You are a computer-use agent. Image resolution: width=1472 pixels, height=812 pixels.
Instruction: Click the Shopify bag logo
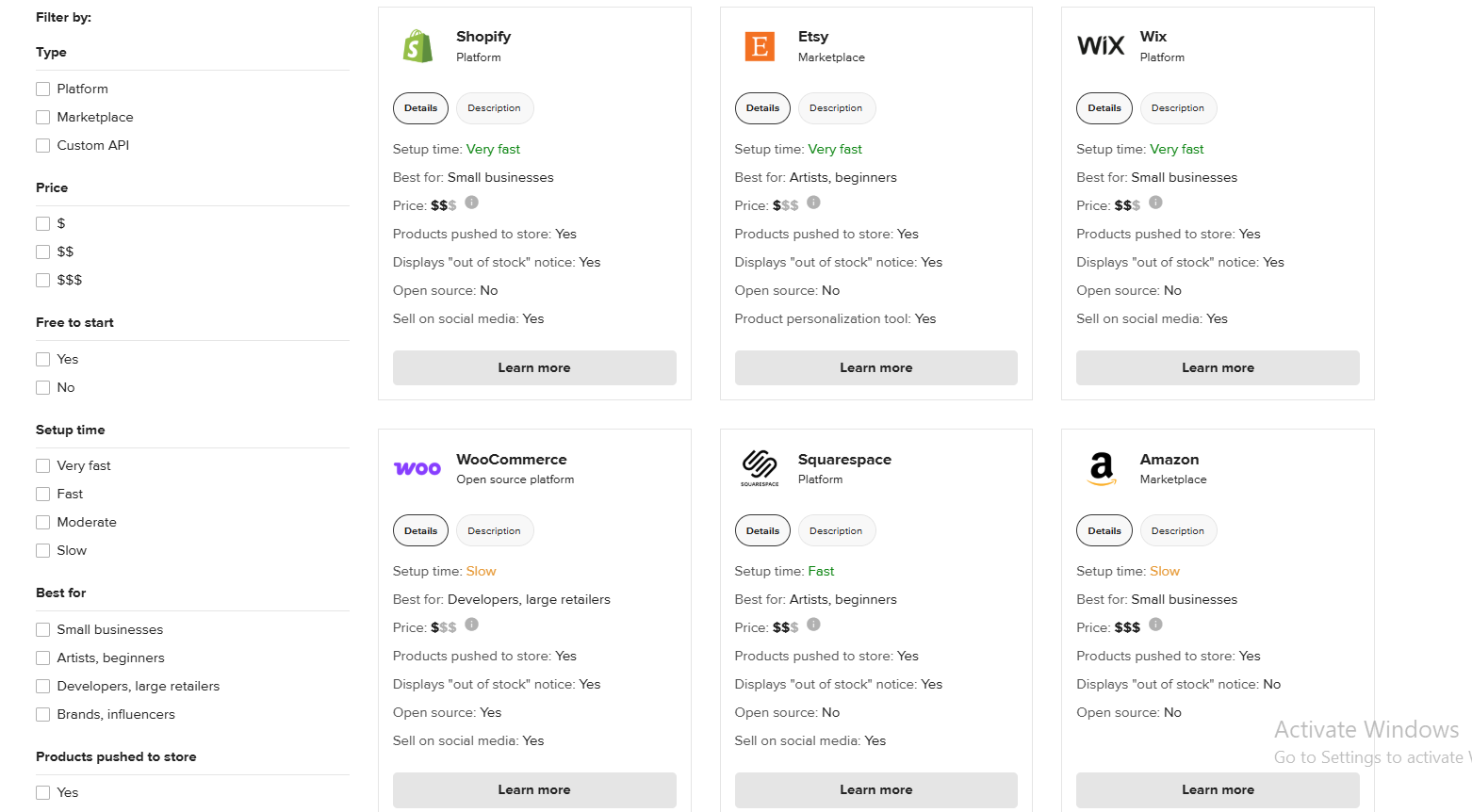[x=417, y=46]
